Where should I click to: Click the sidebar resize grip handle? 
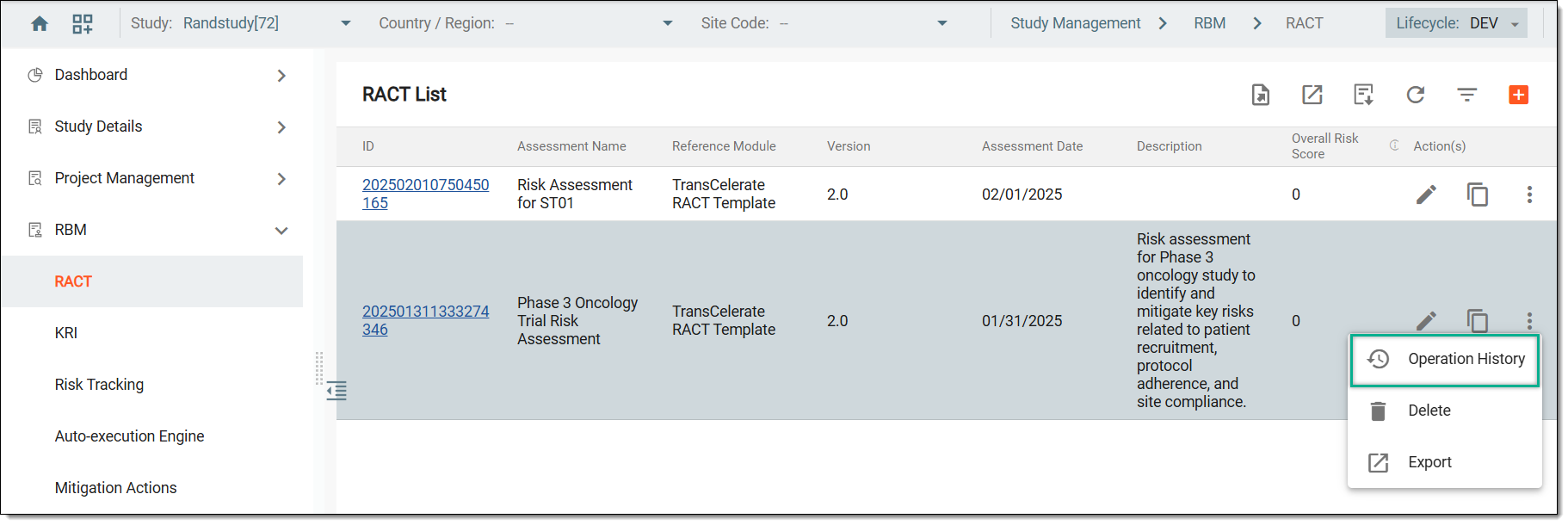tap(319, 368)
